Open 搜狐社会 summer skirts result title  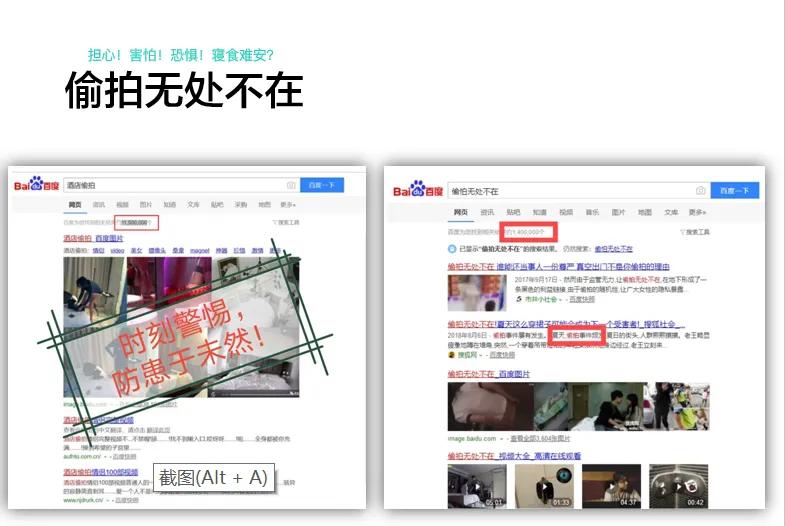(x=566, y=324)
